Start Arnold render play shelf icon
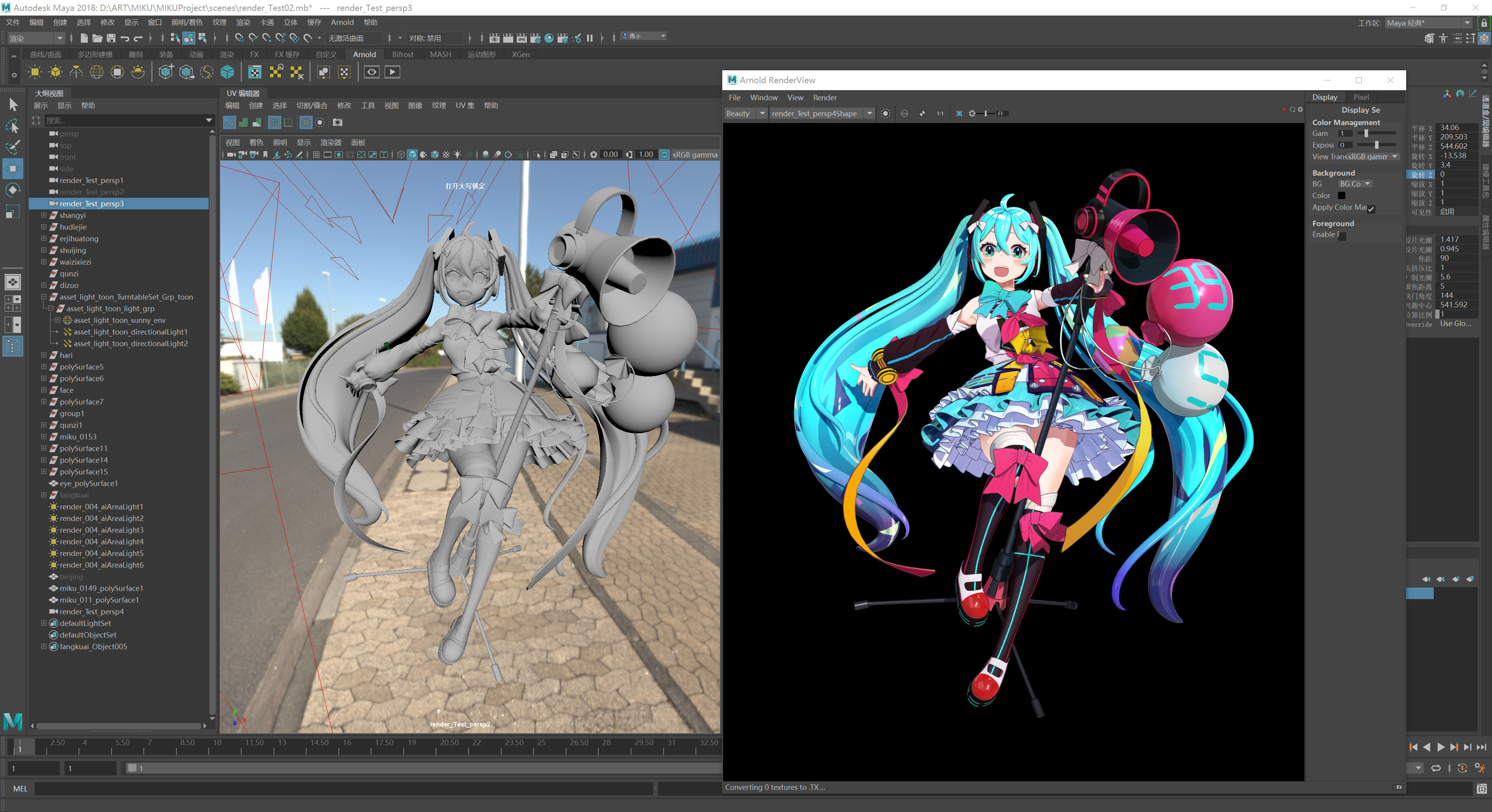This screenshot has width=1492, height=812. point(393,72)
